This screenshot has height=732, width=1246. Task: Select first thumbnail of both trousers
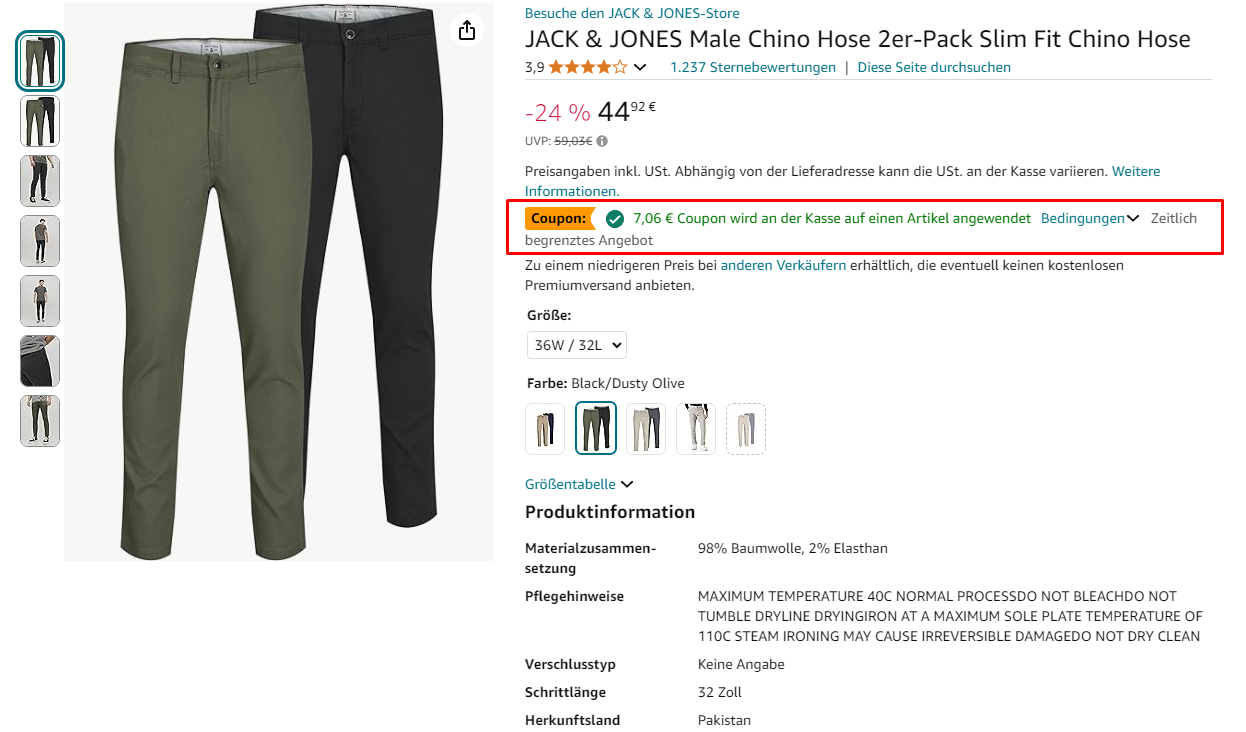click(40, 61)
